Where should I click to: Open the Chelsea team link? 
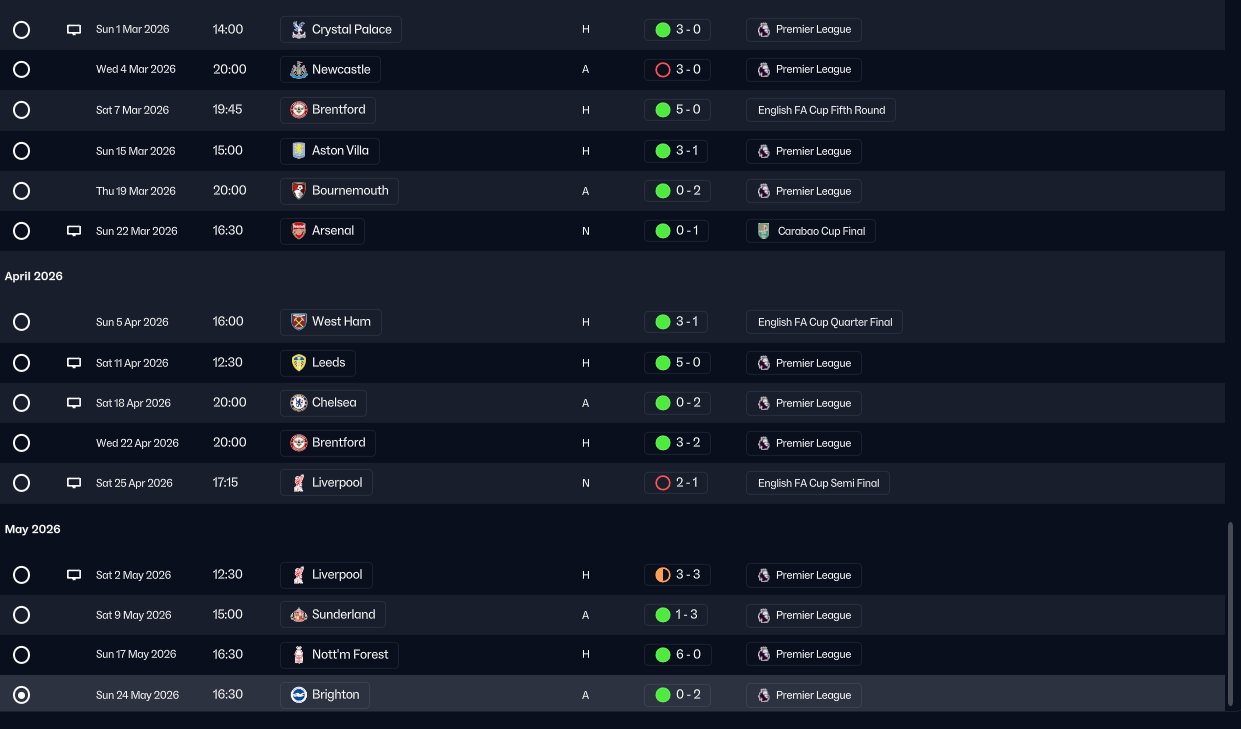[x=333, y=403]
